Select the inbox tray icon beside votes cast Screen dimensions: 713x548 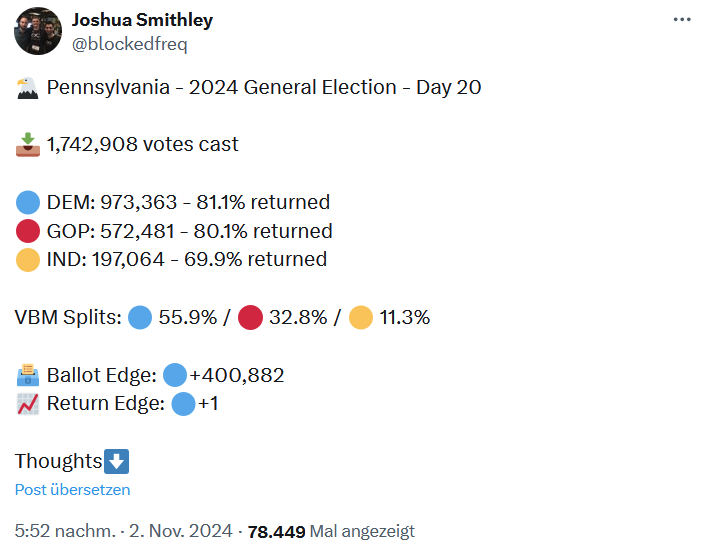click(28, 145)
